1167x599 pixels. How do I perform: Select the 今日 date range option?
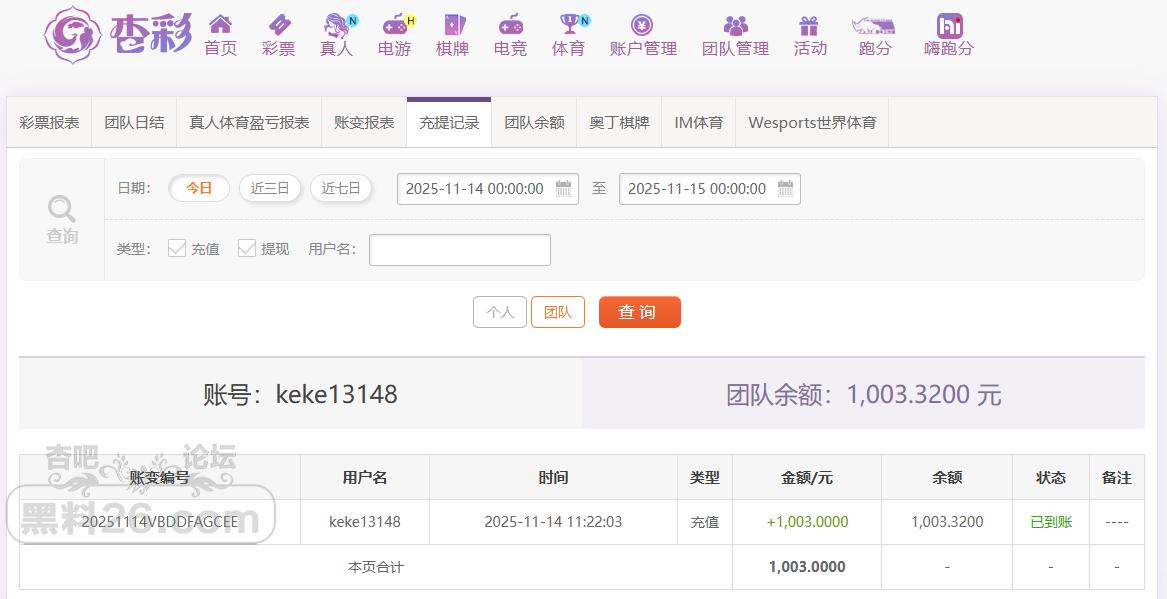click(x=199, y=188)
